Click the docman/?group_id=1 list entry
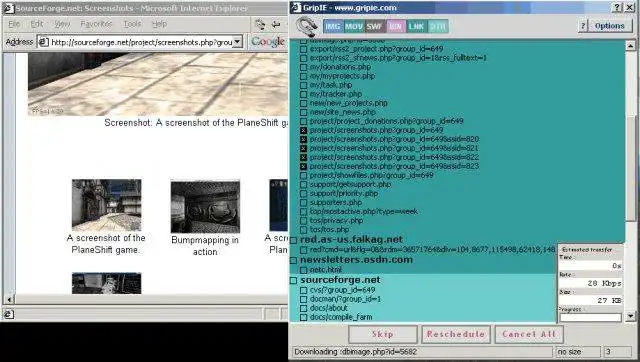The height and width of the screenshot is (362, 640). pos(345,299)
